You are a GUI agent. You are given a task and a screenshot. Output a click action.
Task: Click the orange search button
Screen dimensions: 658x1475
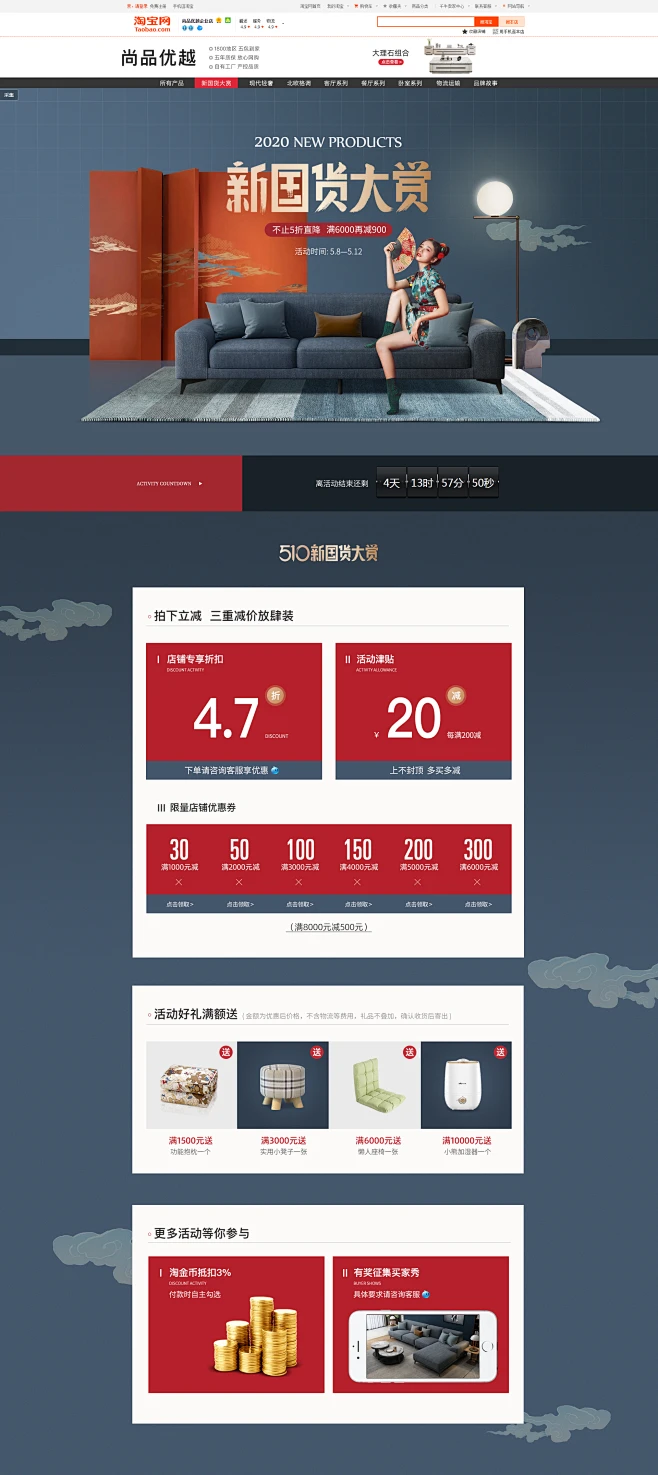(x=486, y=21)
